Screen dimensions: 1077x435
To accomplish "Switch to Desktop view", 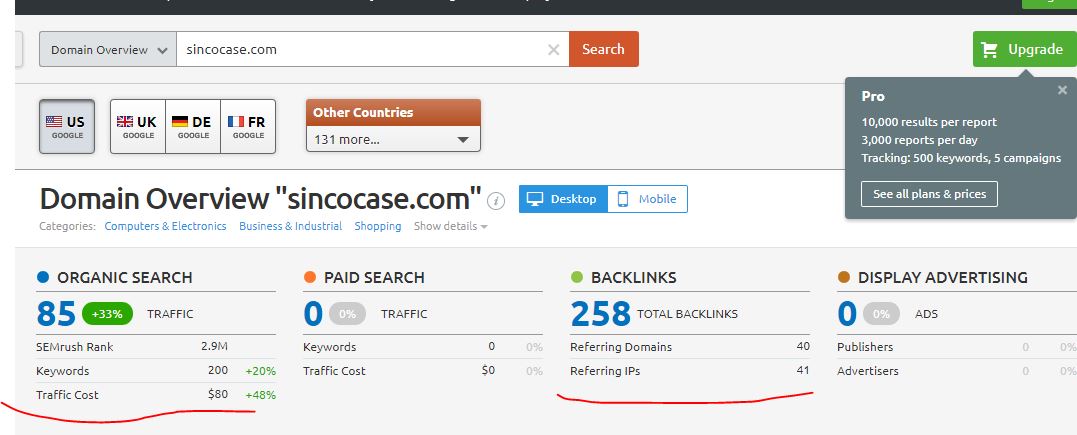I will coord(563,199).
